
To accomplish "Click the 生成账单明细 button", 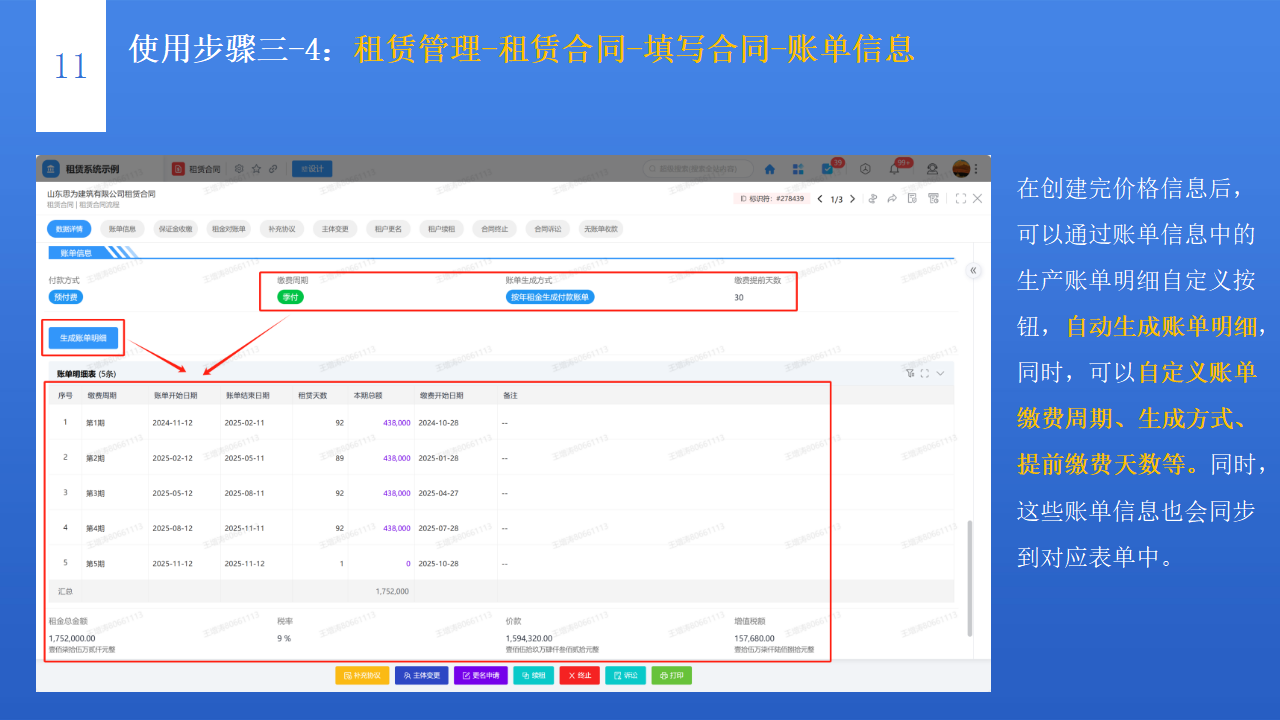I will pyautogui.click(x=82, y=337).
